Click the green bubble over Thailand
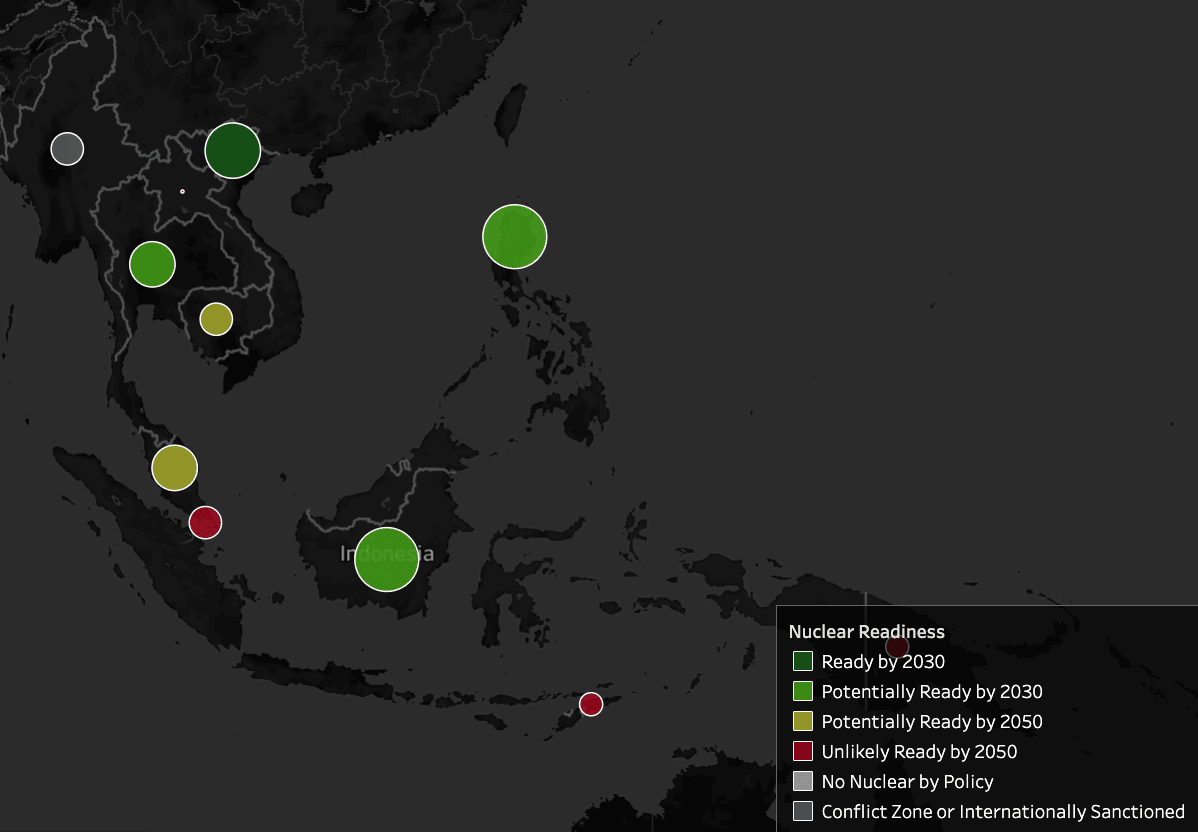This screenshot has width=1198, height=832. (x=152, y=265)
